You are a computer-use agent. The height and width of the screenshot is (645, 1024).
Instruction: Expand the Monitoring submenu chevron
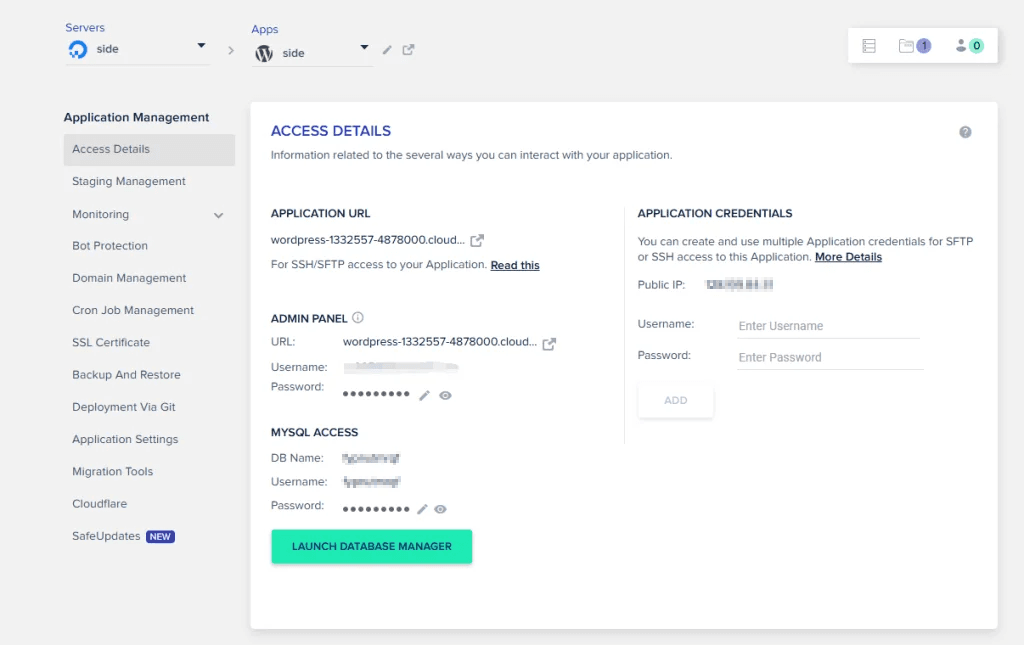coord(219,215)
